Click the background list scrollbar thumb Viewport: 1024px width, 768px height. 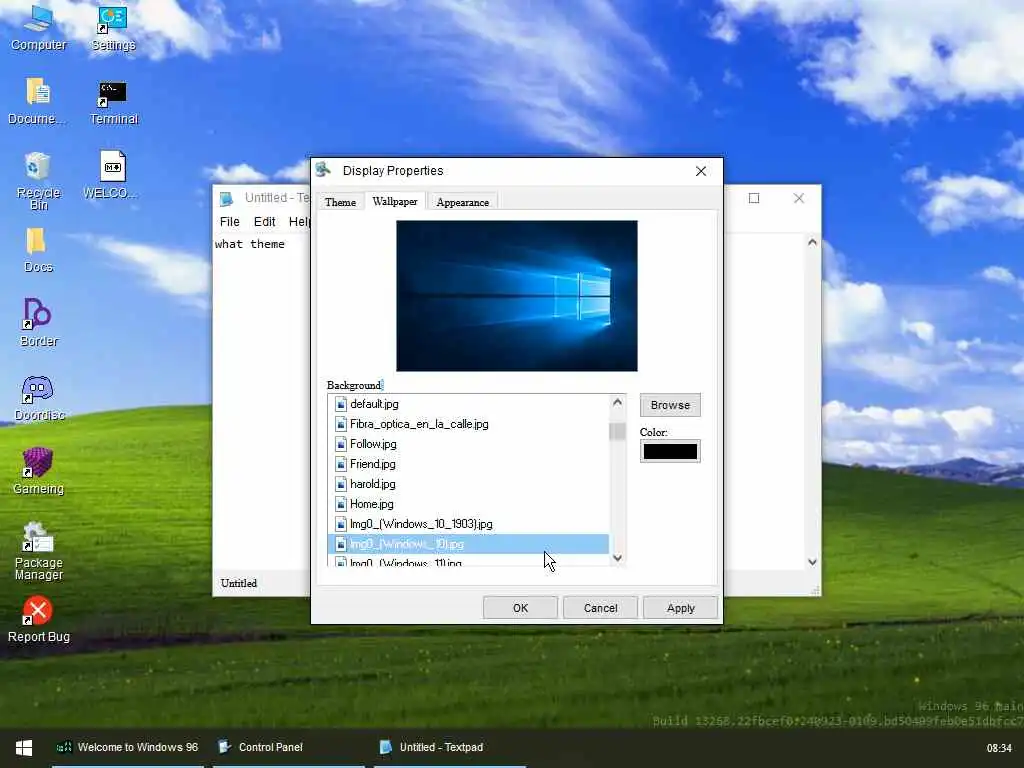tap(617, 431)
